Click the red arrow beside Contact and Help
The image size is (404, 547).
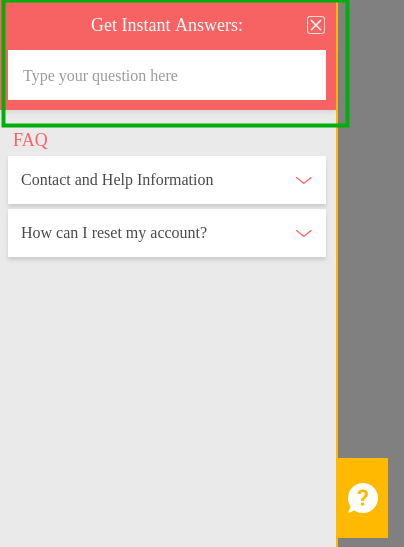tap(304, 180)
